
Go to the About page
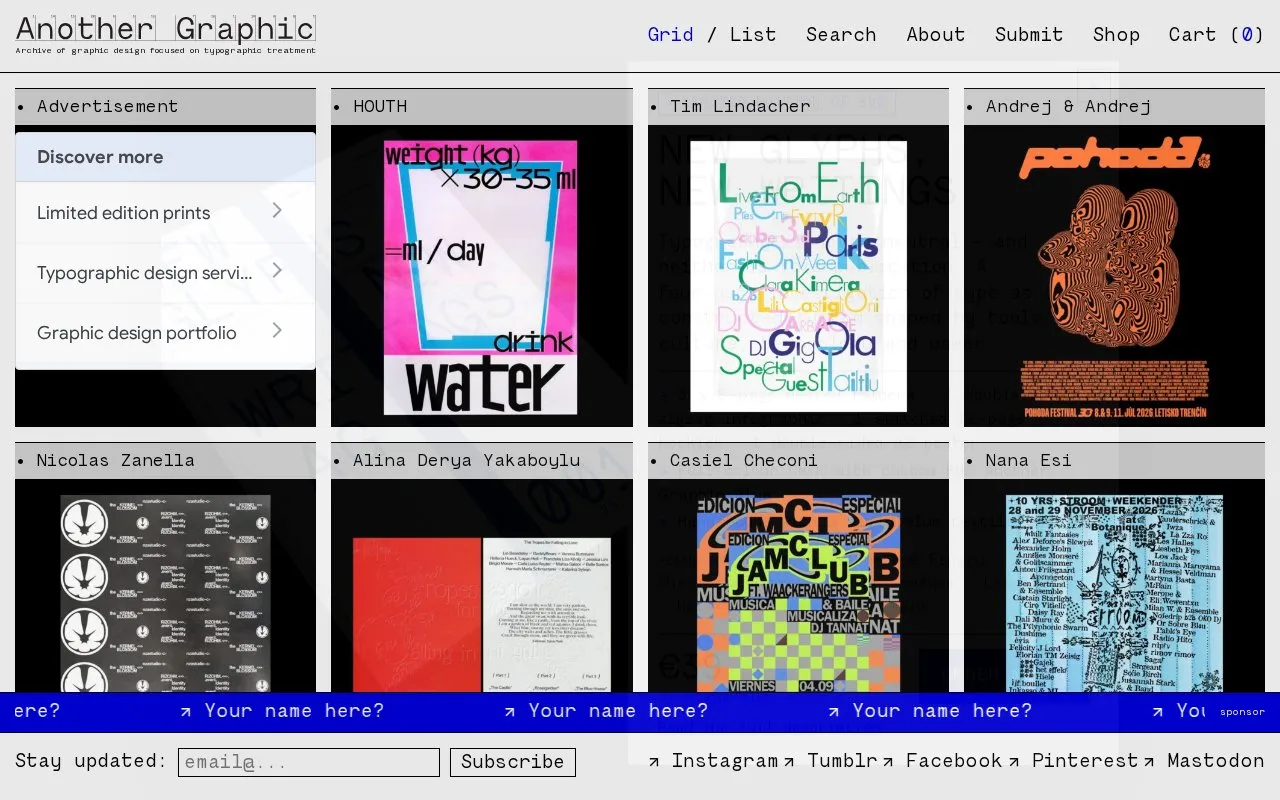[936, 35]
